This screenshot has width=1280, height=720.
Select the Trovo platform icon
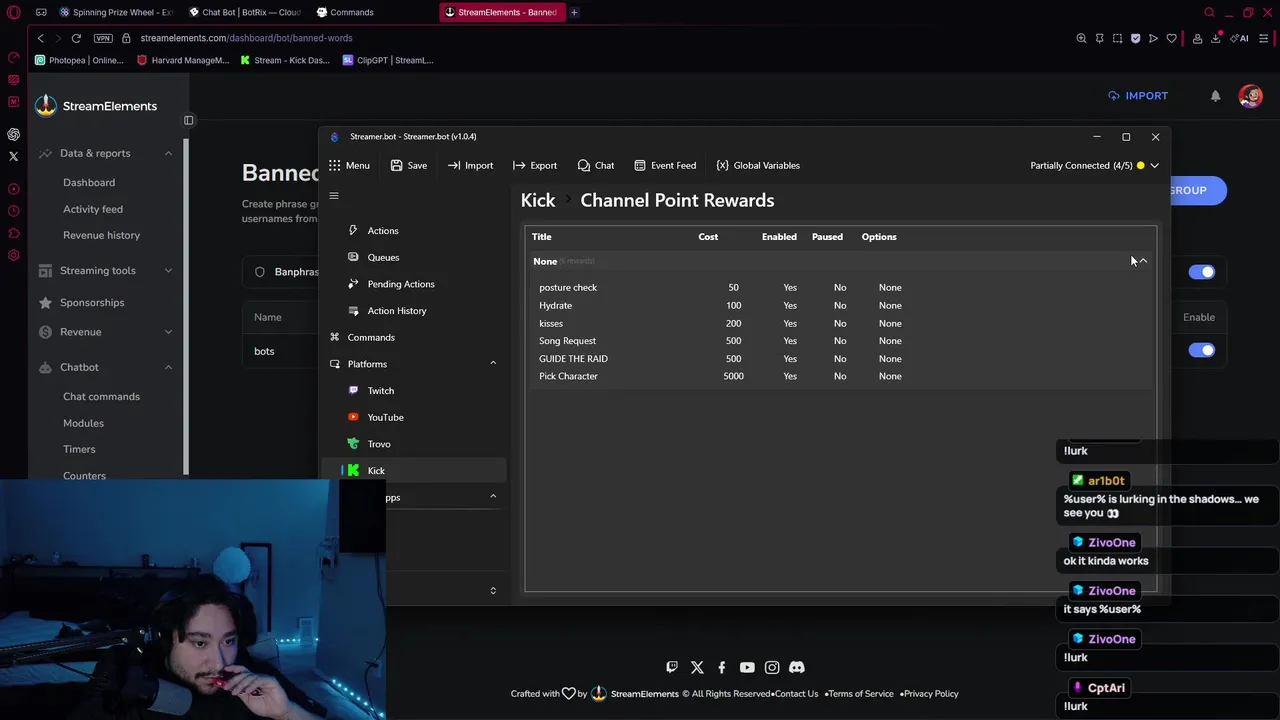(353, 444)
